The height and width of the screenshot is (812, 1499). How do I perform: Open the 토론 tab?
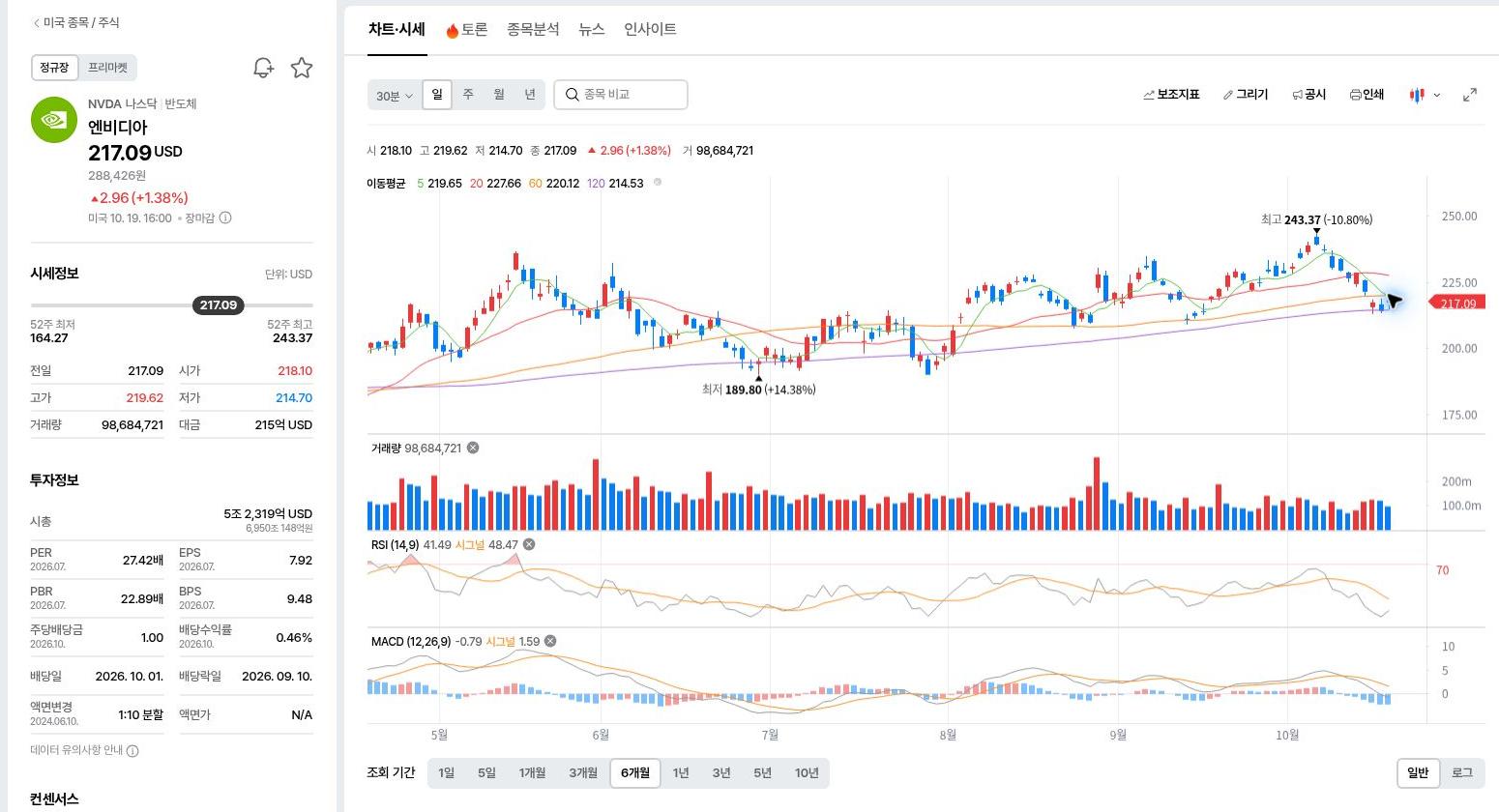tap(467, 30)
